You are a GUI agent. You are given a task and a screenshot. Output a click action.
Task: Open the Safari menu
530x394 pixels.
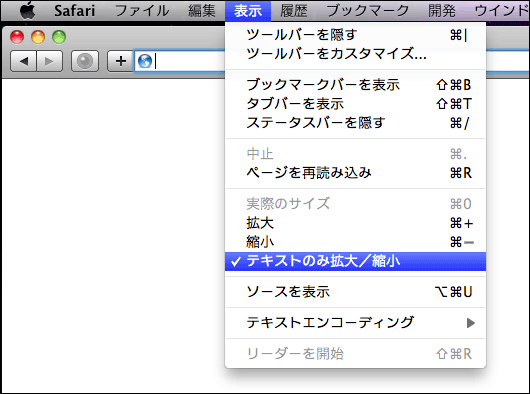click(x=74, y=10)
